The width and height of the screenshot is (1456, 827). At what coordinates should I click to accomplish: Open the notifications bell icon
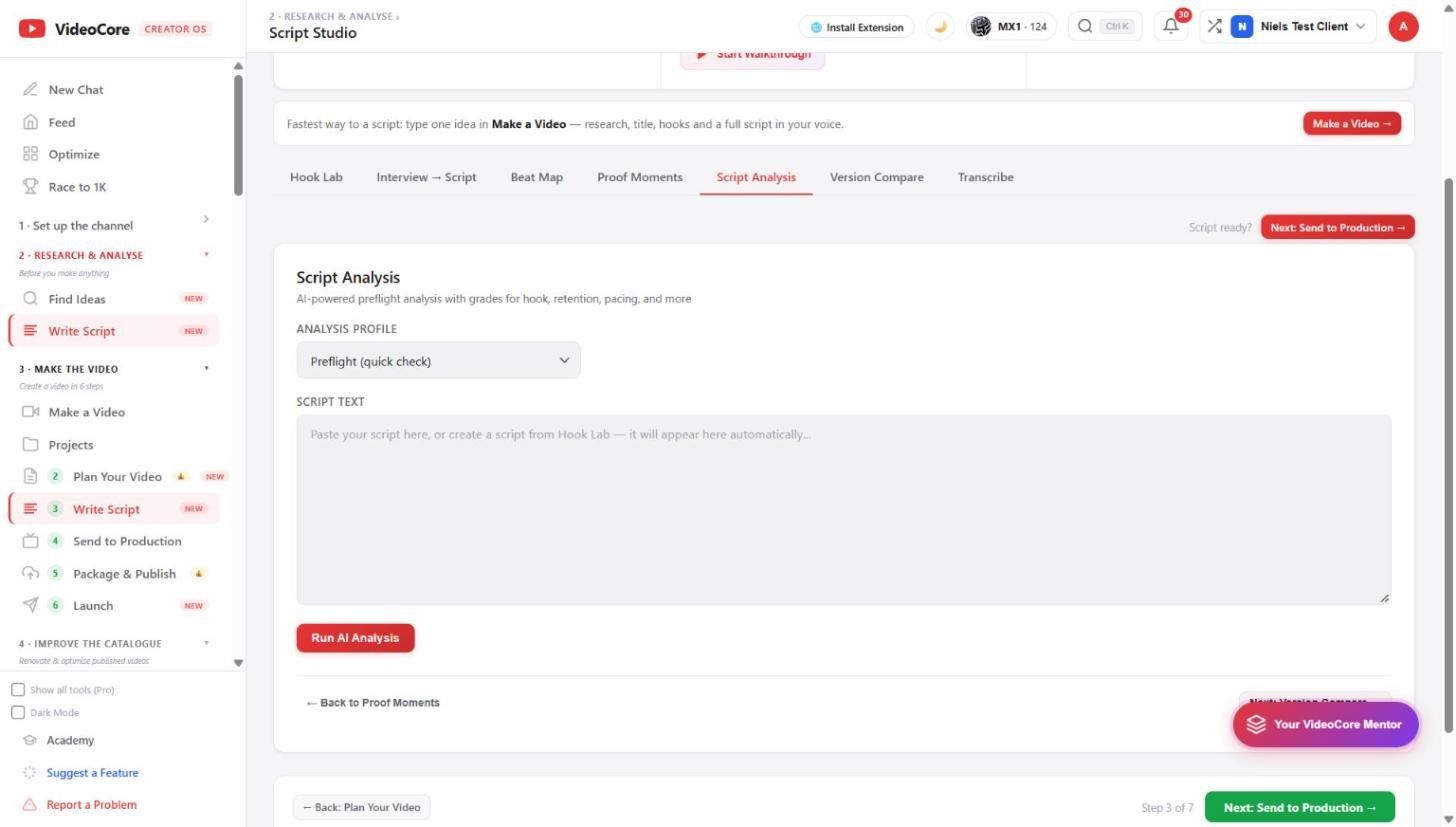[x=1170, y=27]
